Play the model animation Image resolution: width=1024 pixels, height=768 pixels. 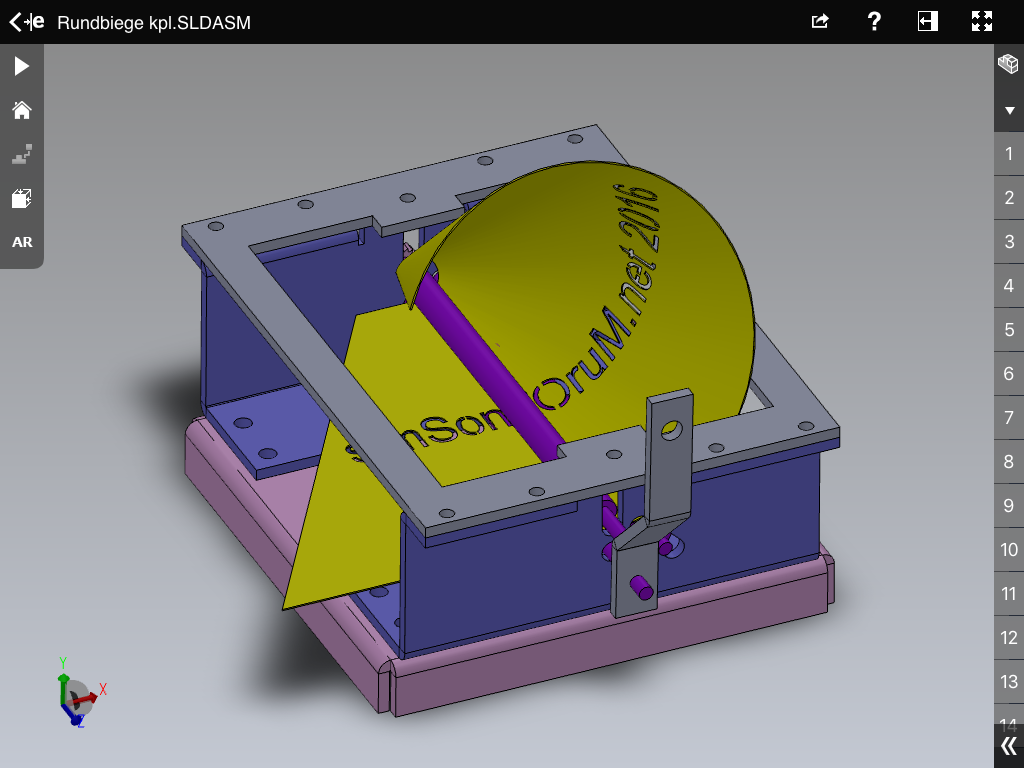pyautogui.click(x=21, y=66)
